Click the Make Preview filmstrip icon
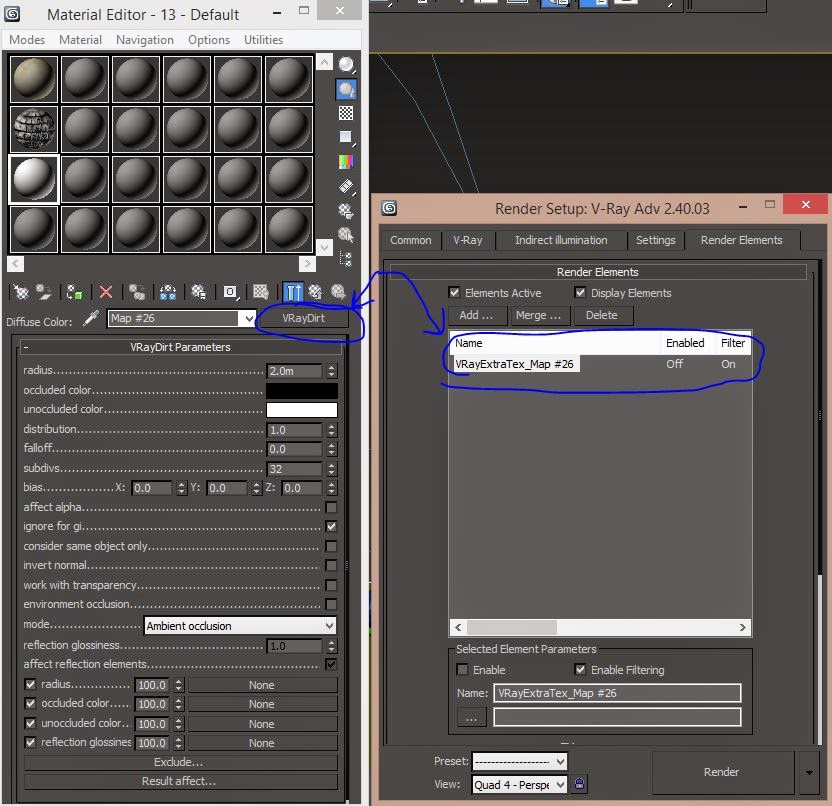Image resolution: width=832 pixels, height=806 pixels. 346,186
